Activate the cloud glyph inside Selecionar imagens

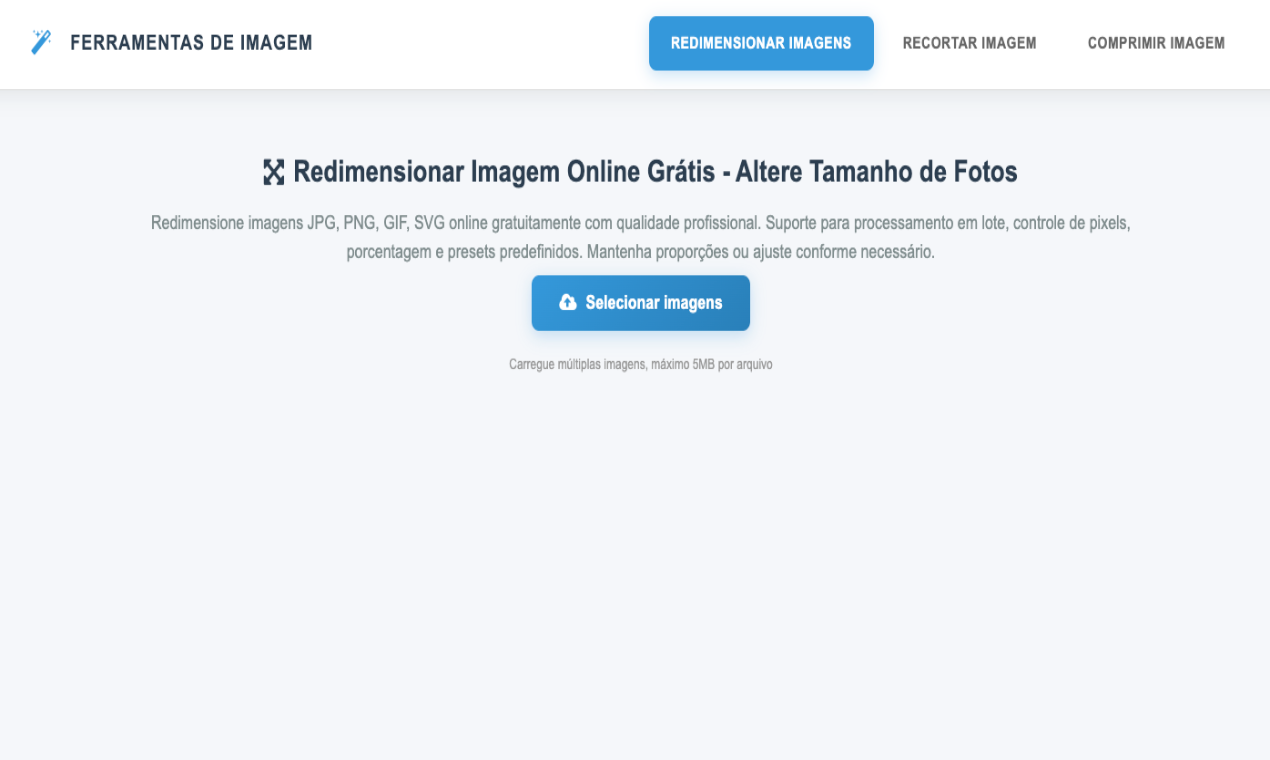tap(568, 302)
